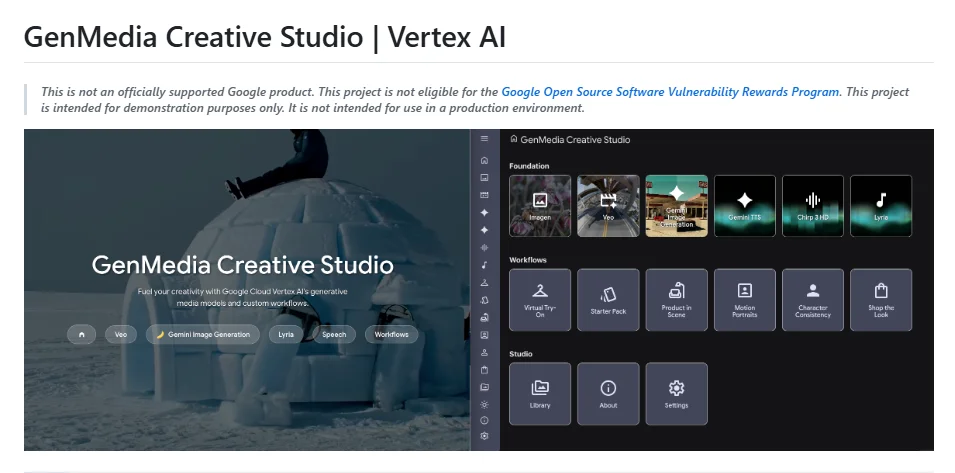Image resolution: width=955 pixels, height=473 pixels.
Task: Open the Chirp 3 HD tile
Action: pos(813,206)
